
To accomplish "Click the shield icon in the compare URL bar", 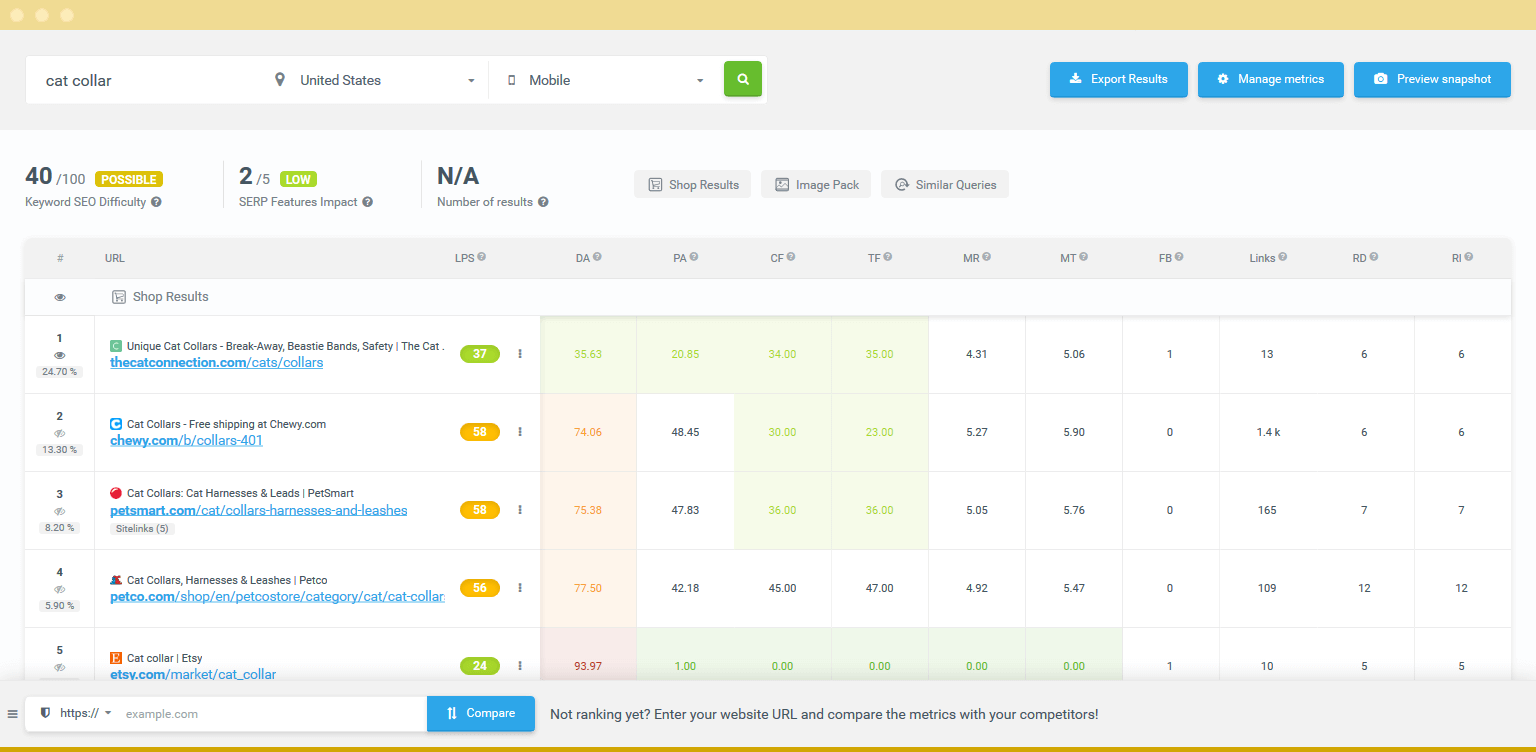I will [45, 713].
